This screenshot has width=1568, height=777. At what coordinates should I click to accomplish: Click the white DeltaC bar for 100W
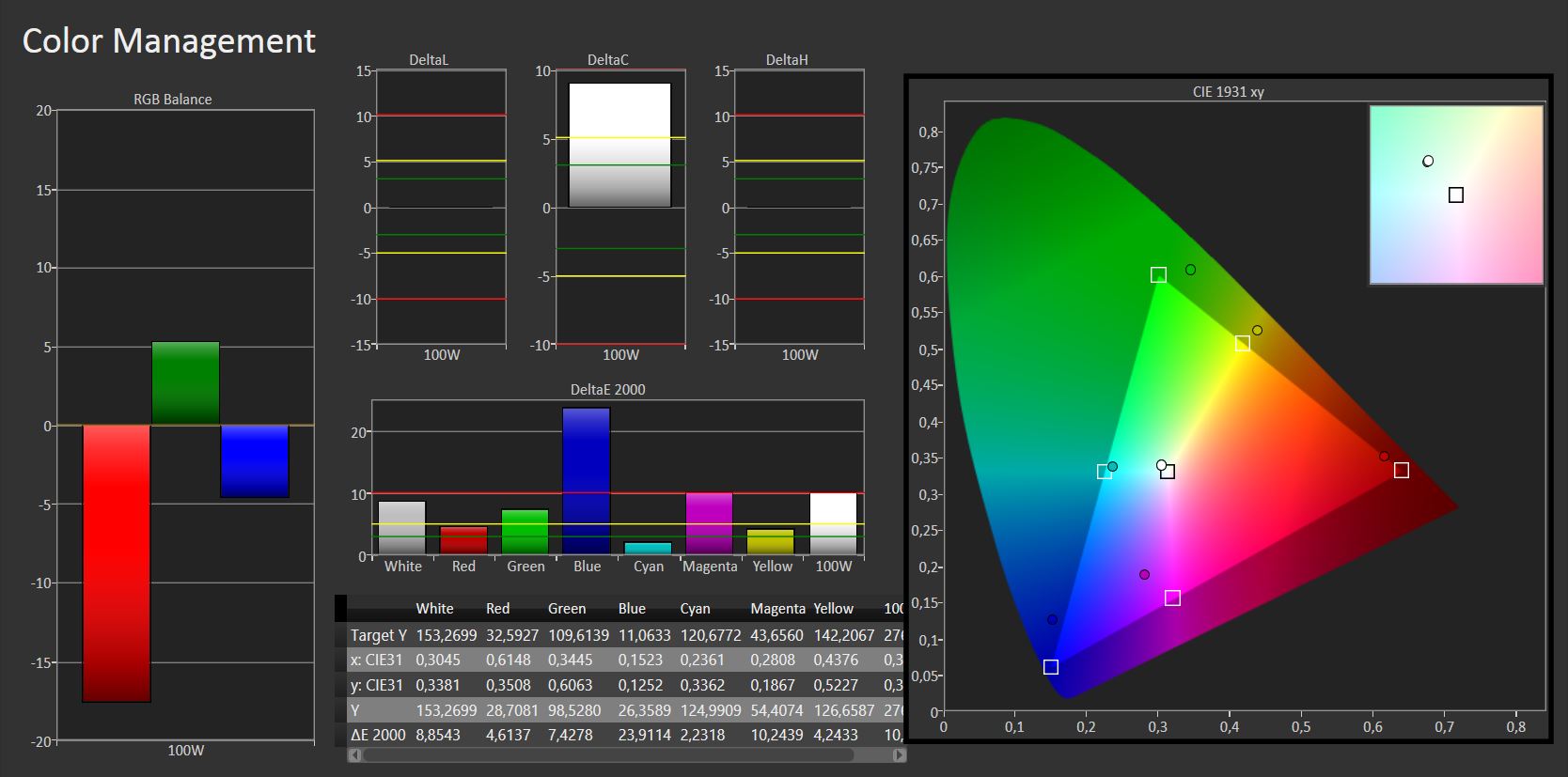619,146
